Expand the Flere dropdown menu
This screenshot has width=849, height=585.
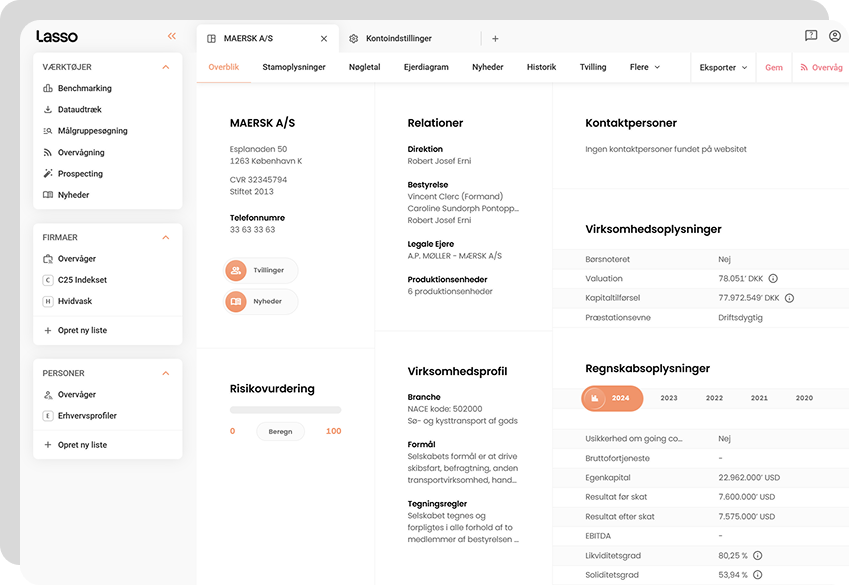tap(645, 67)
